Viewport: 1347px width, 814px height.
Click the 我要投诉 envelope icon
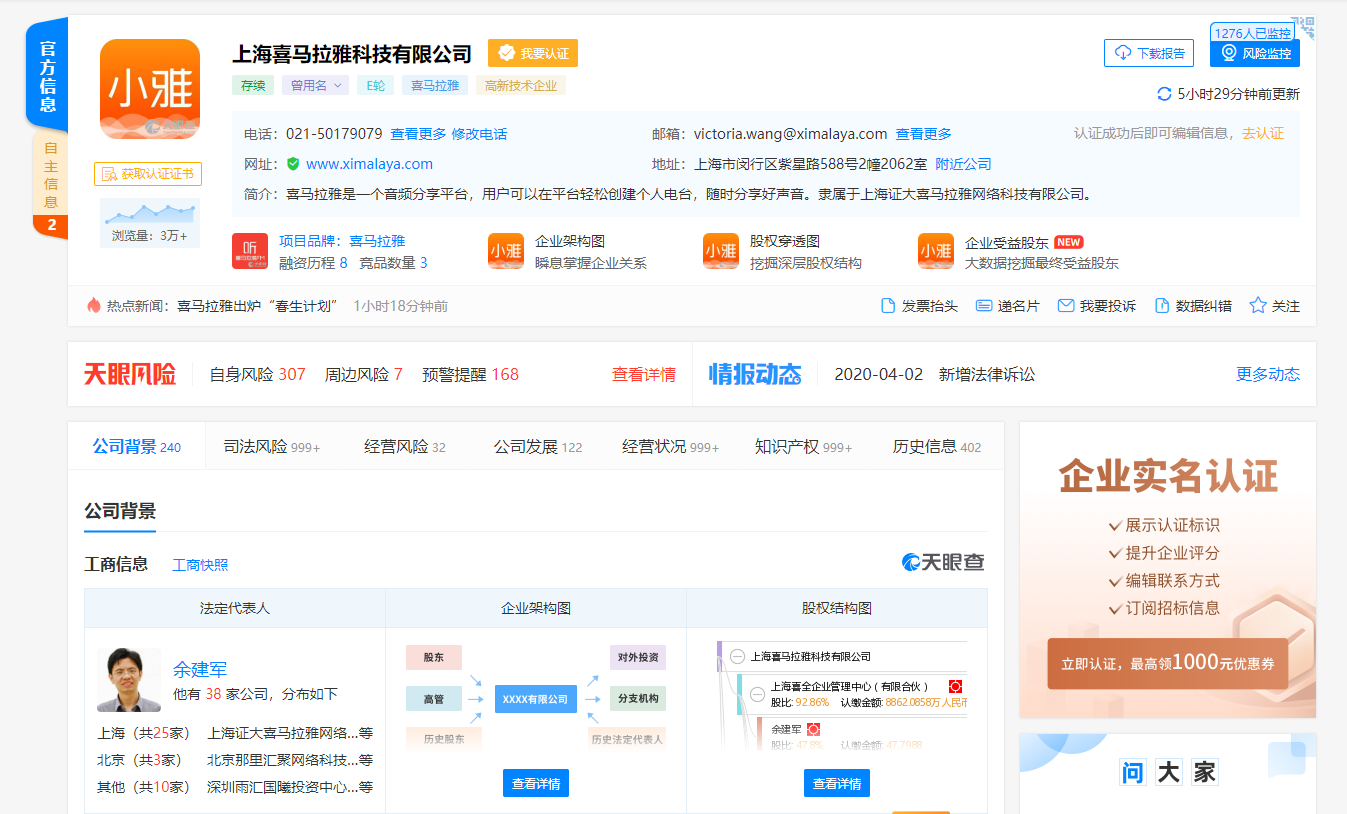point(1066,306)
